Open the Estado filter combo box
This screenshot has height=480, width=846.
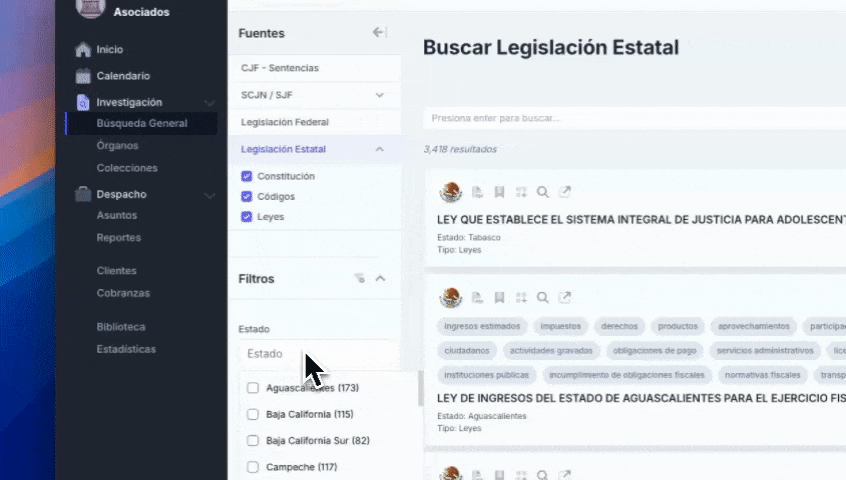pyautogui.click(x=315, y=354)
